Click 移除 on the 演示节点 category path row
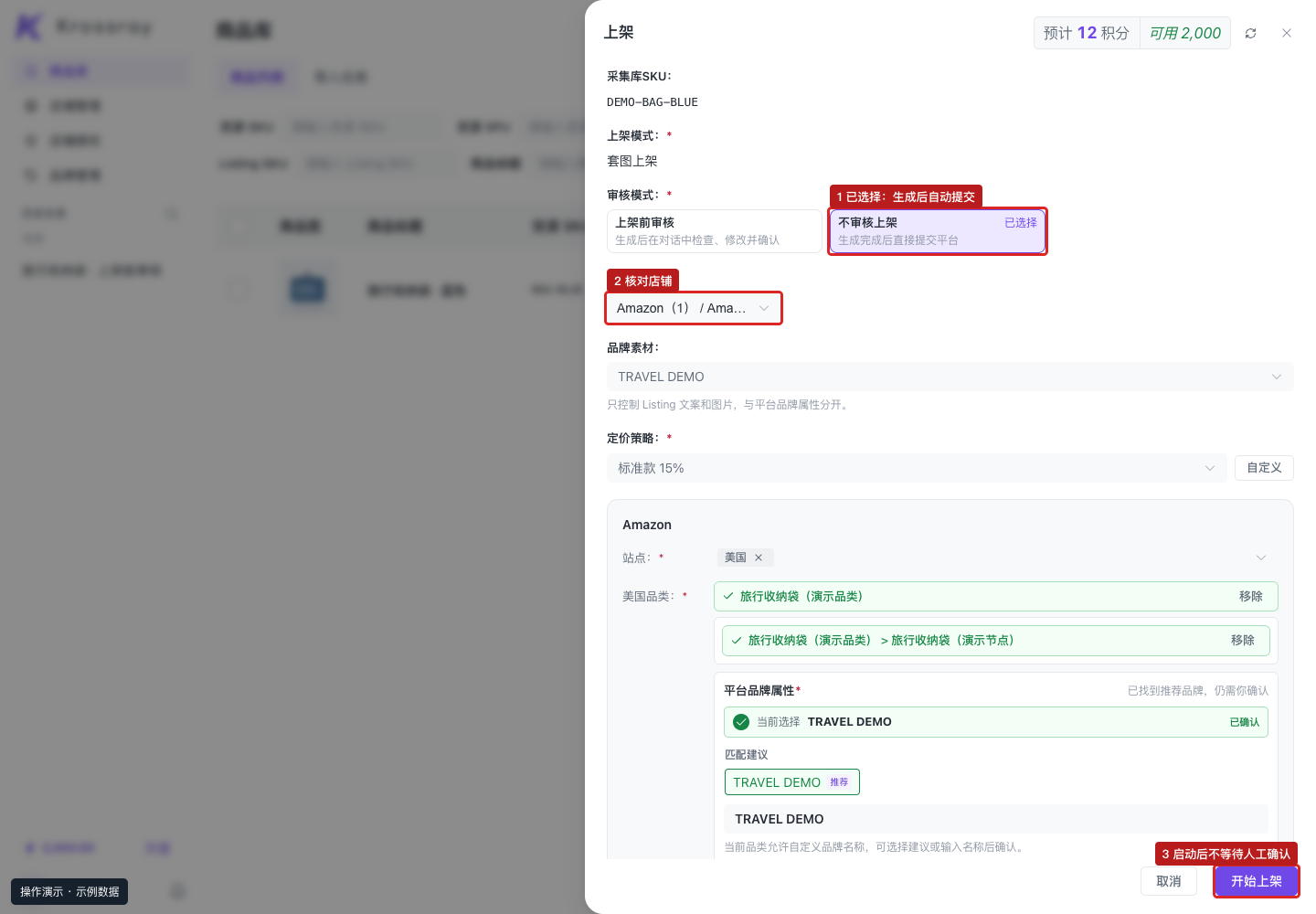This screenshot has width=1316, height=914. pos(1243,641)
